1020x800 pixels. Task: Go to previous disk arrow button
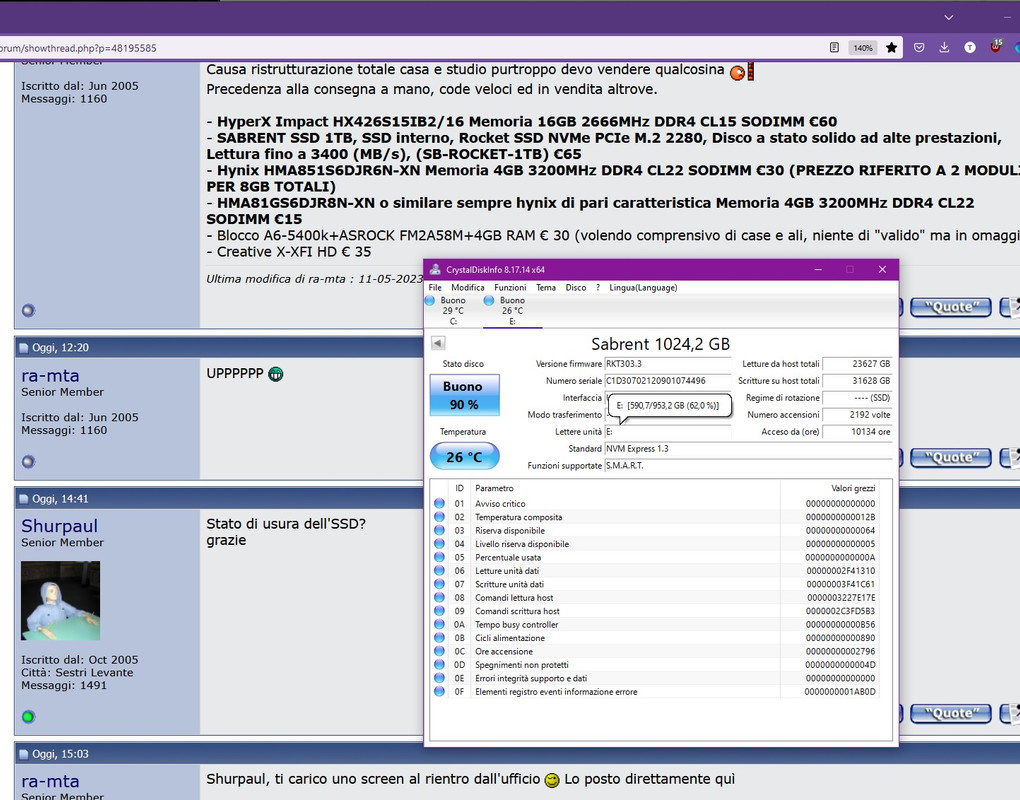pyautogui.click(x=438, y=343)
